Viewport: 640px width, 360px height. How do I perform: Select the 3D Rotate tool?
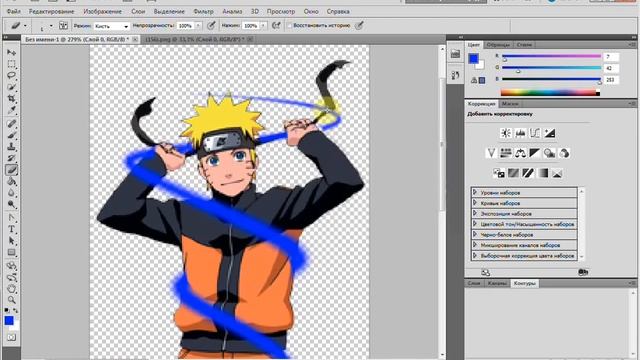pyautogui.click(x=11, y=266)
